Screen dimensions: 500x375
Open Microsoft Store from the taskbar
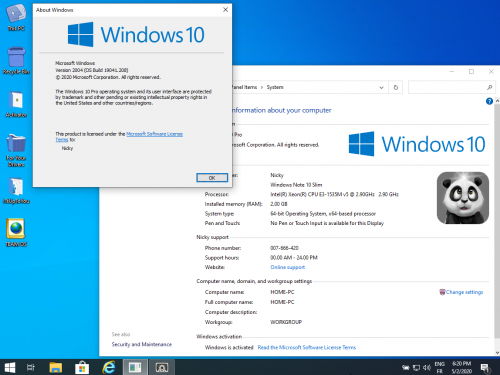pos(82,367)
